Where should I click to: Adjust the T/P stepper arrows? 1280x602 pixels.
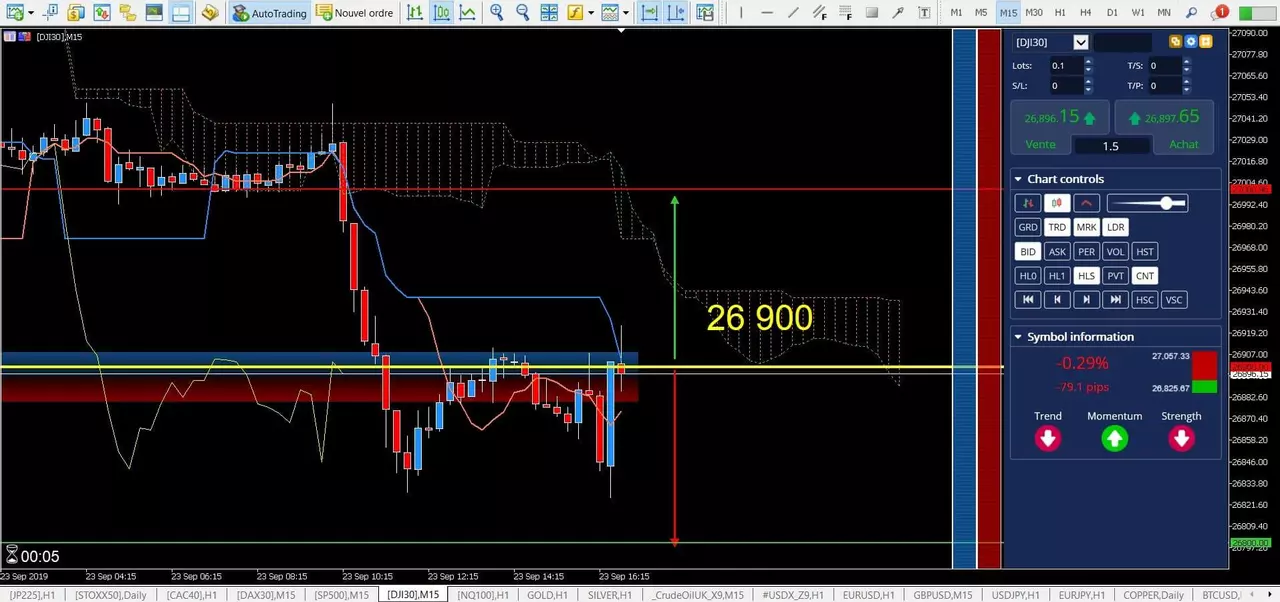[1187, 86]
